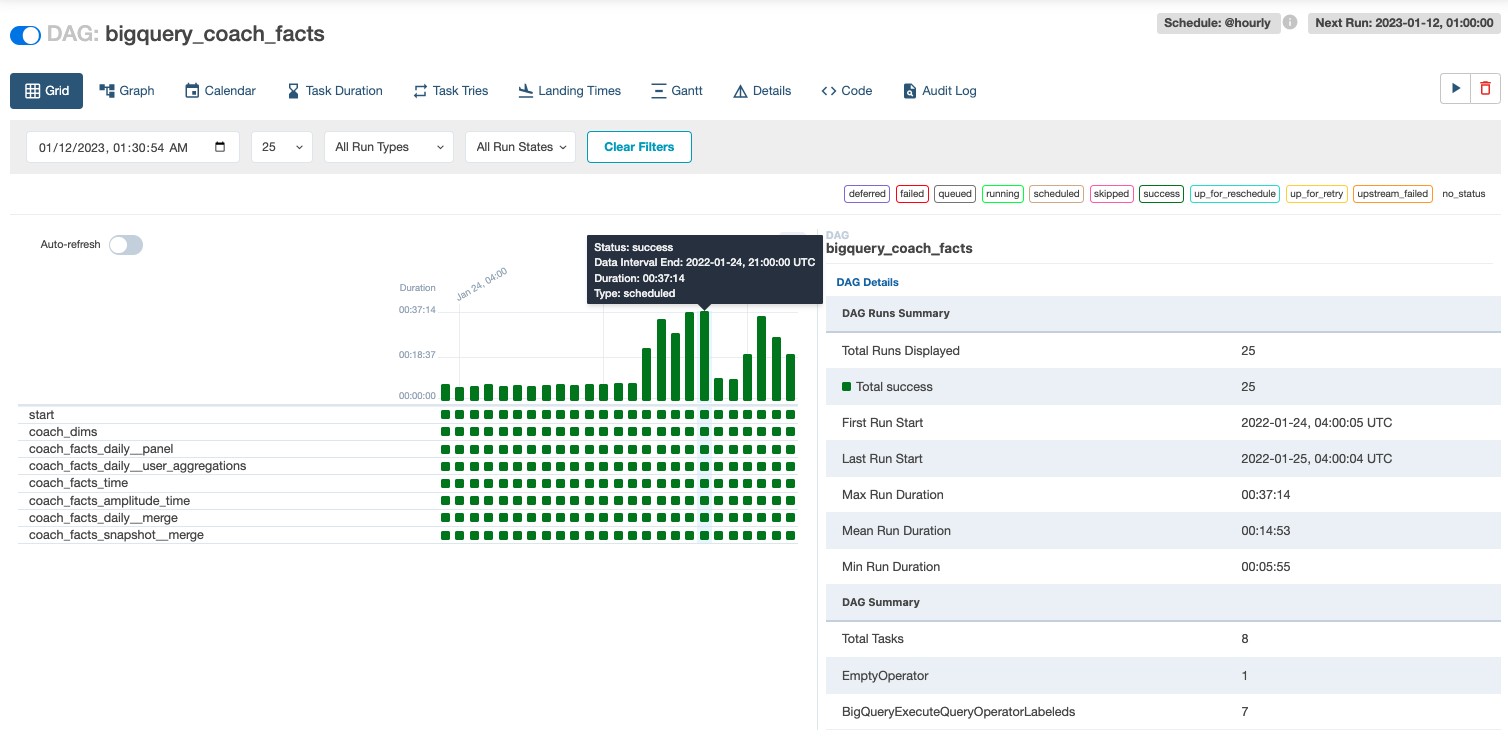Click the up_for_retry status legend
Screen dimensions: 1508x749
tap(1317, 194)
